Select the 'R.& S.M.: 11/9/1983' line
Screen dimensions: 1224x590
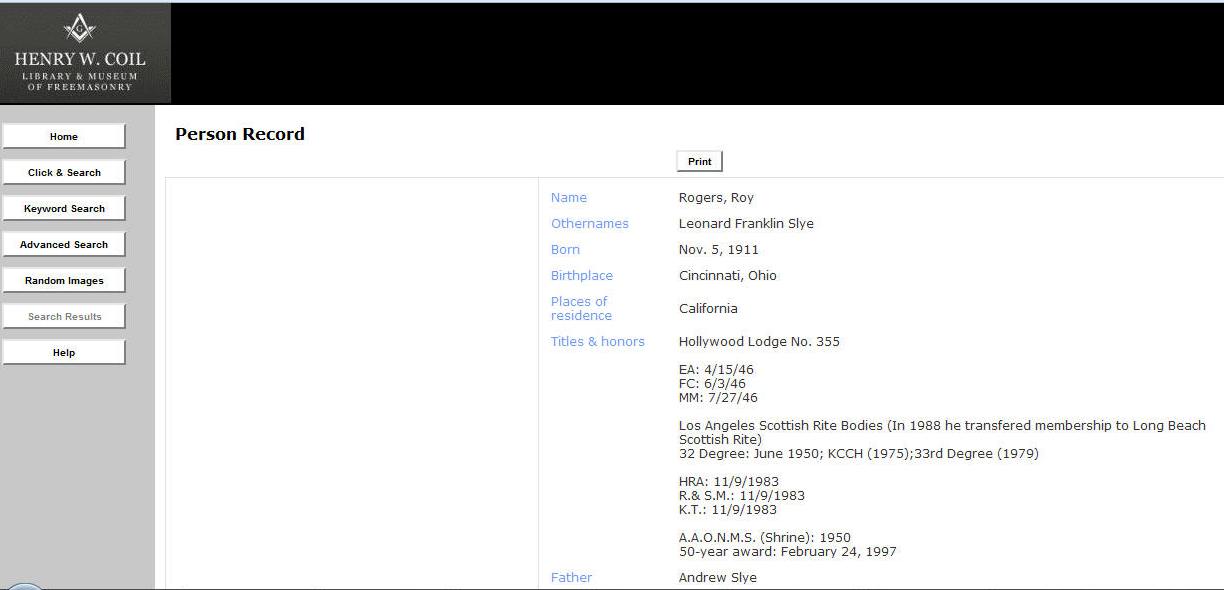pyautogui.click(x=742, y=496)
